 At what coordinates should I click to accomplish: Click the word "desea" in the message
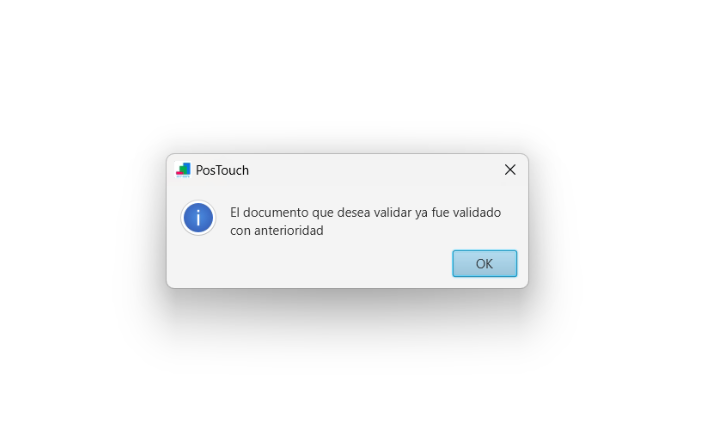353,213
